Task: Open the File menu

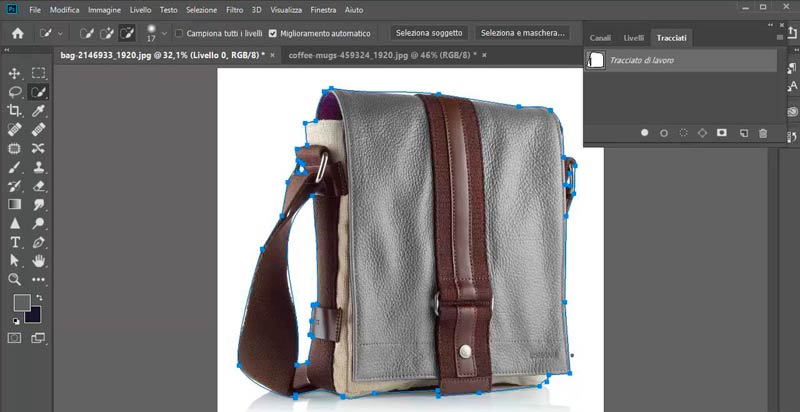Action: 35,10
